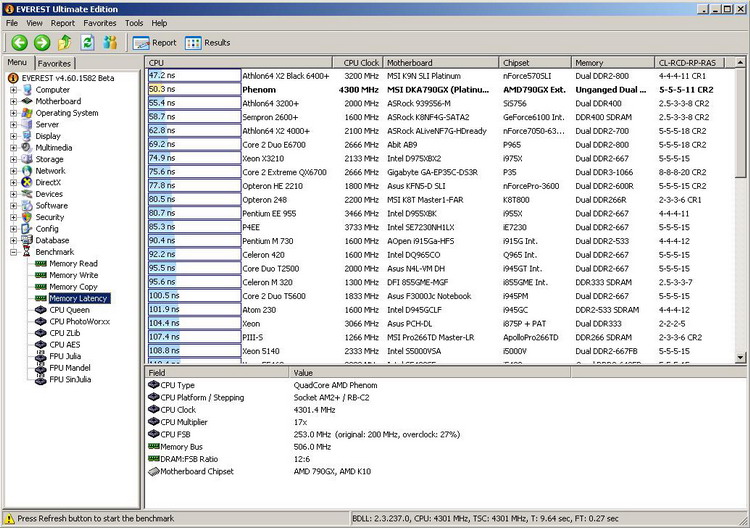This screenshot has width=750, height=528.
Task: Open the CPU ZLib benchmark
Action: tap(65, 333)
